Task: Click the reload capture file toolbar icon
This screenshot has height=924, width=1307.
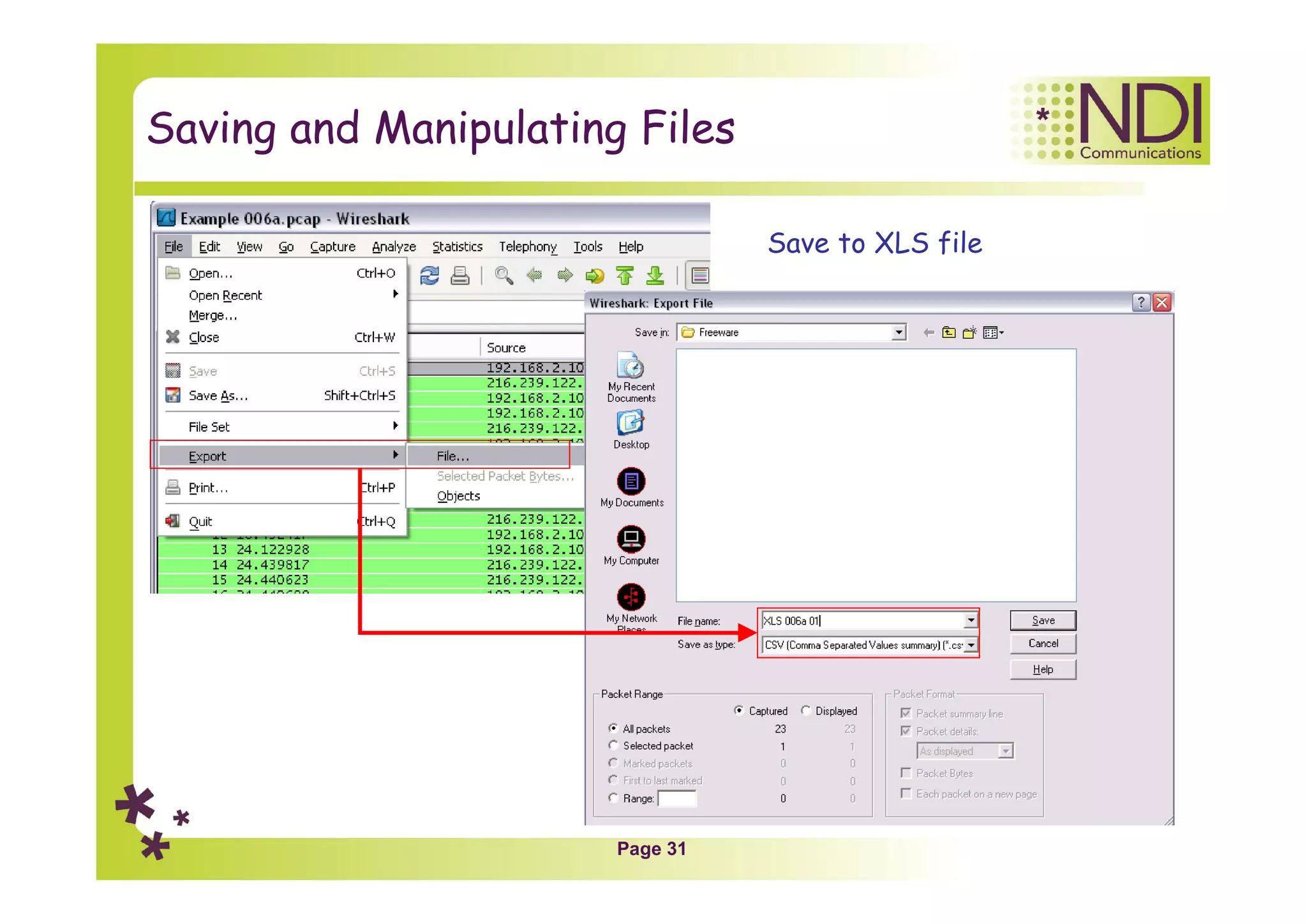Action: [429, 276]
